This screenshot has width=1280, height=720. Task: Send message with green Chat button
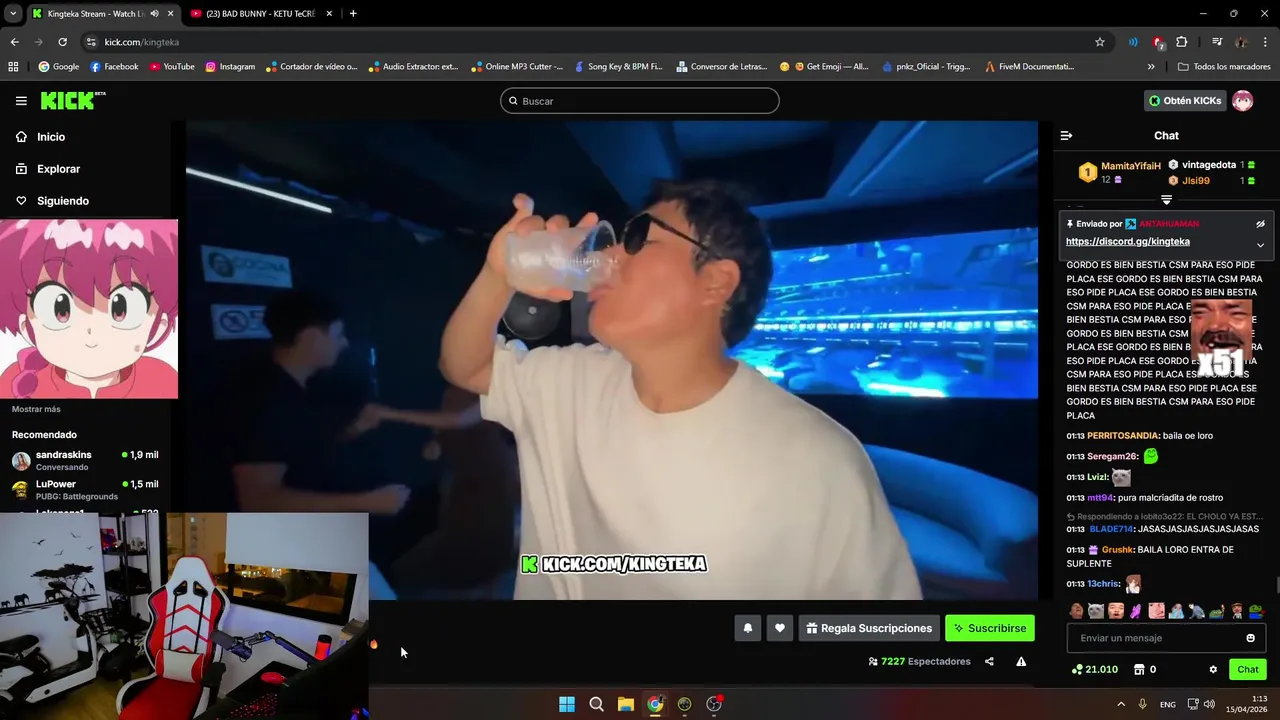(1248, 669)
